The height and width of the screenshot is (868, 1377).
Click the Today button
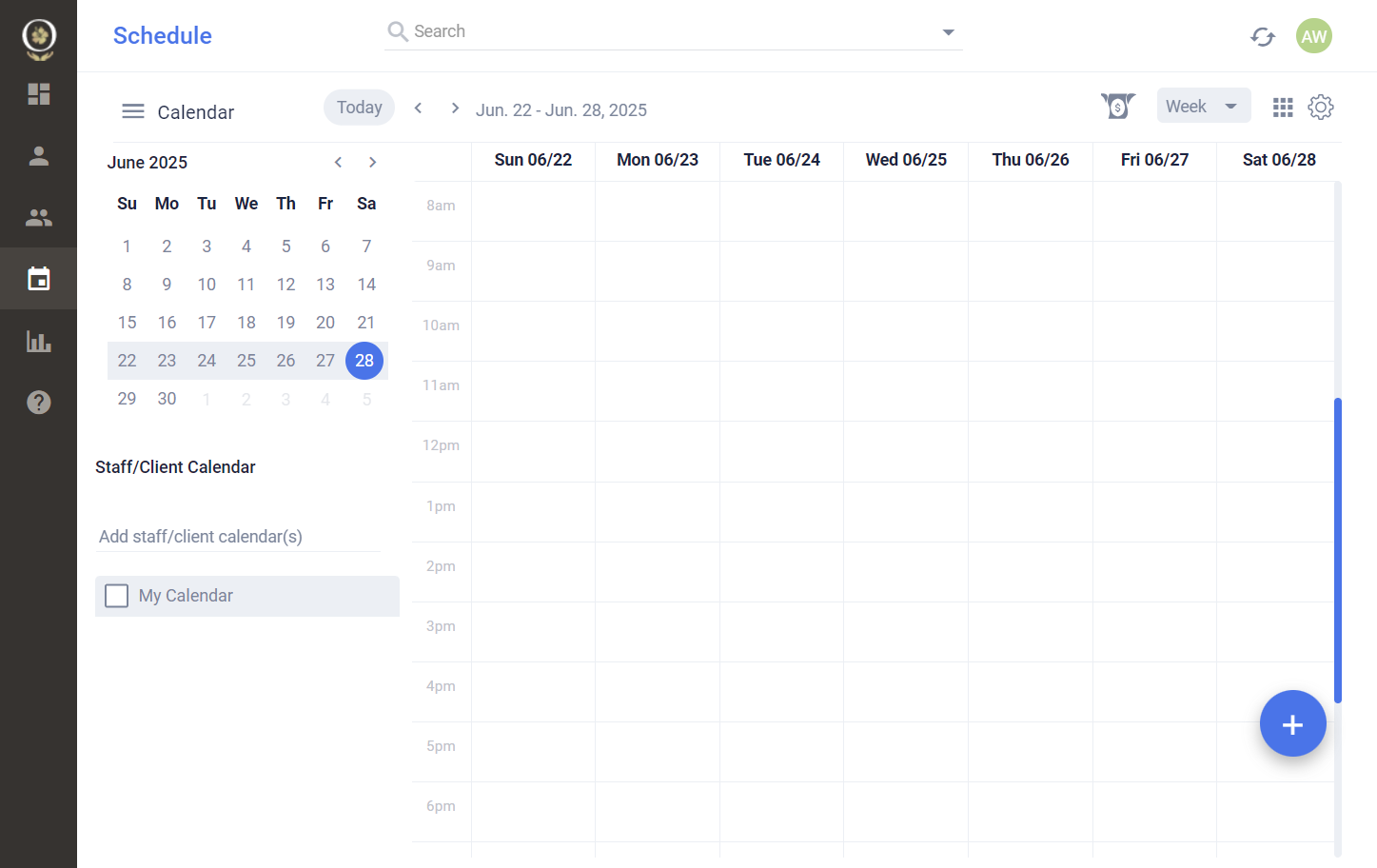pyautogui.click(x=359, y=108)
